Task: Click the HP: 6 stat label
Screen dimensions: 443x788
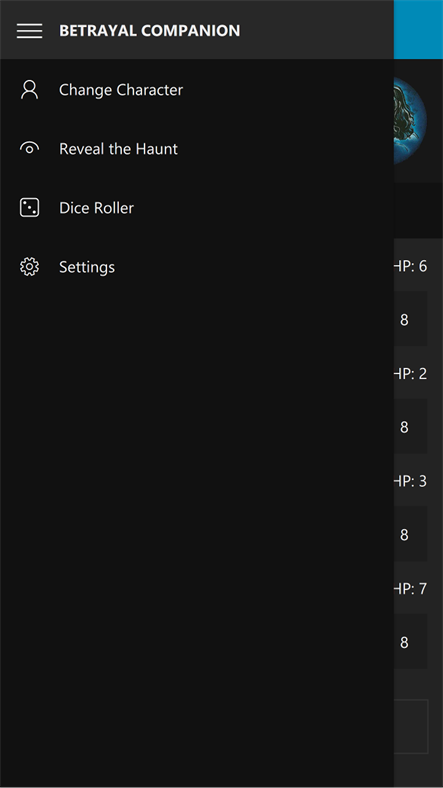Action: (x=410, y=266)
